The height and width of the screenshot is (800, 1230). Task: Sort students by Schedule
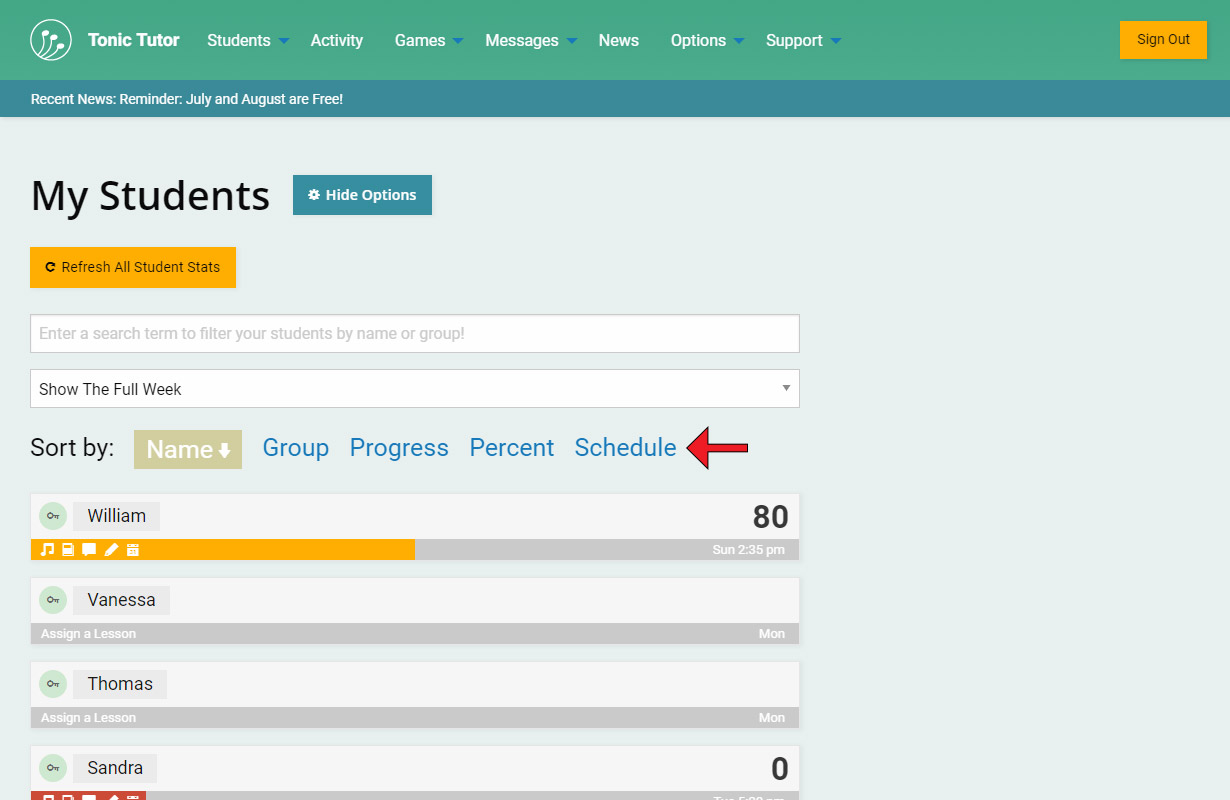tap(625, 448)
